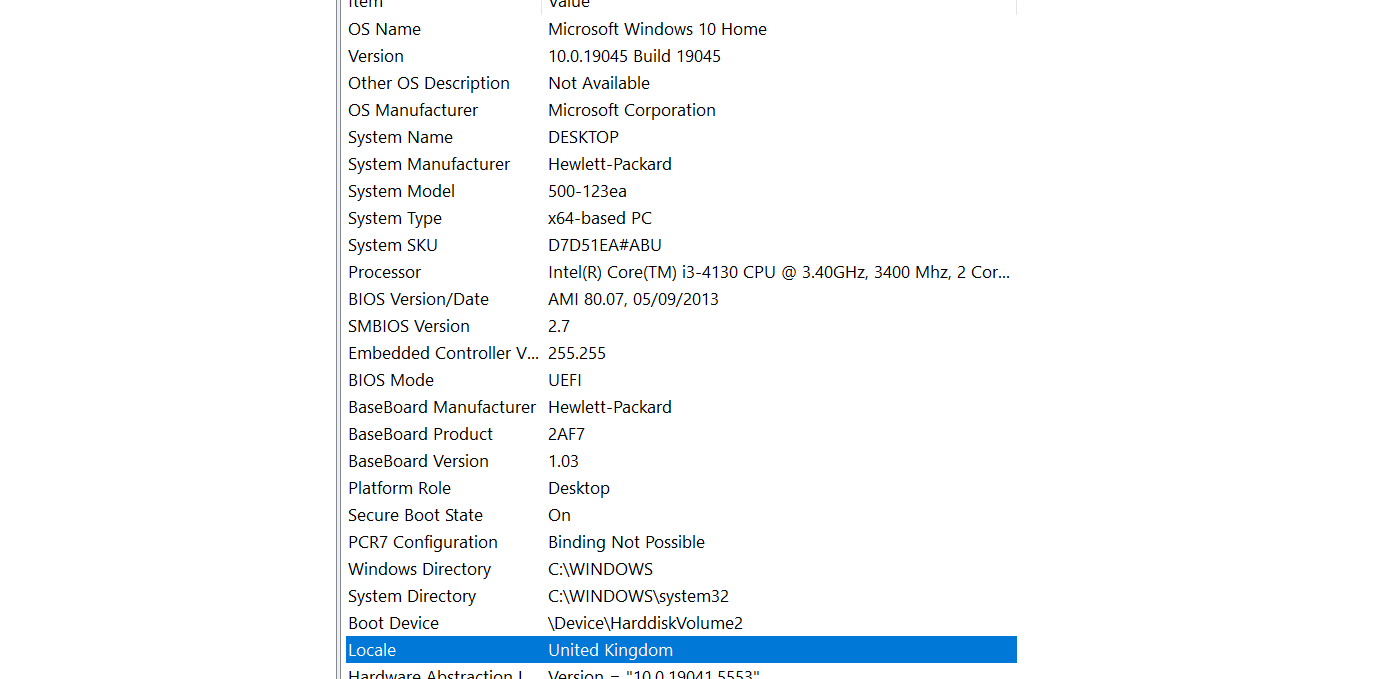
Task: Select the highlighted Locale row label
Action: click(372, 650)
